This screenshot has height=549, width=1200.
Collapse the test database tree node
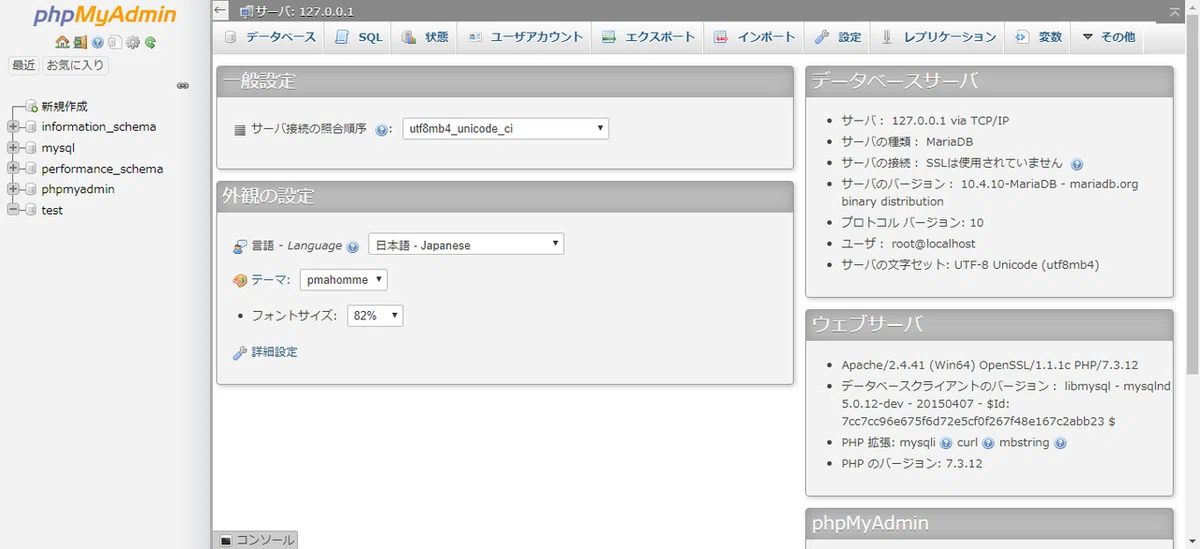13,210
